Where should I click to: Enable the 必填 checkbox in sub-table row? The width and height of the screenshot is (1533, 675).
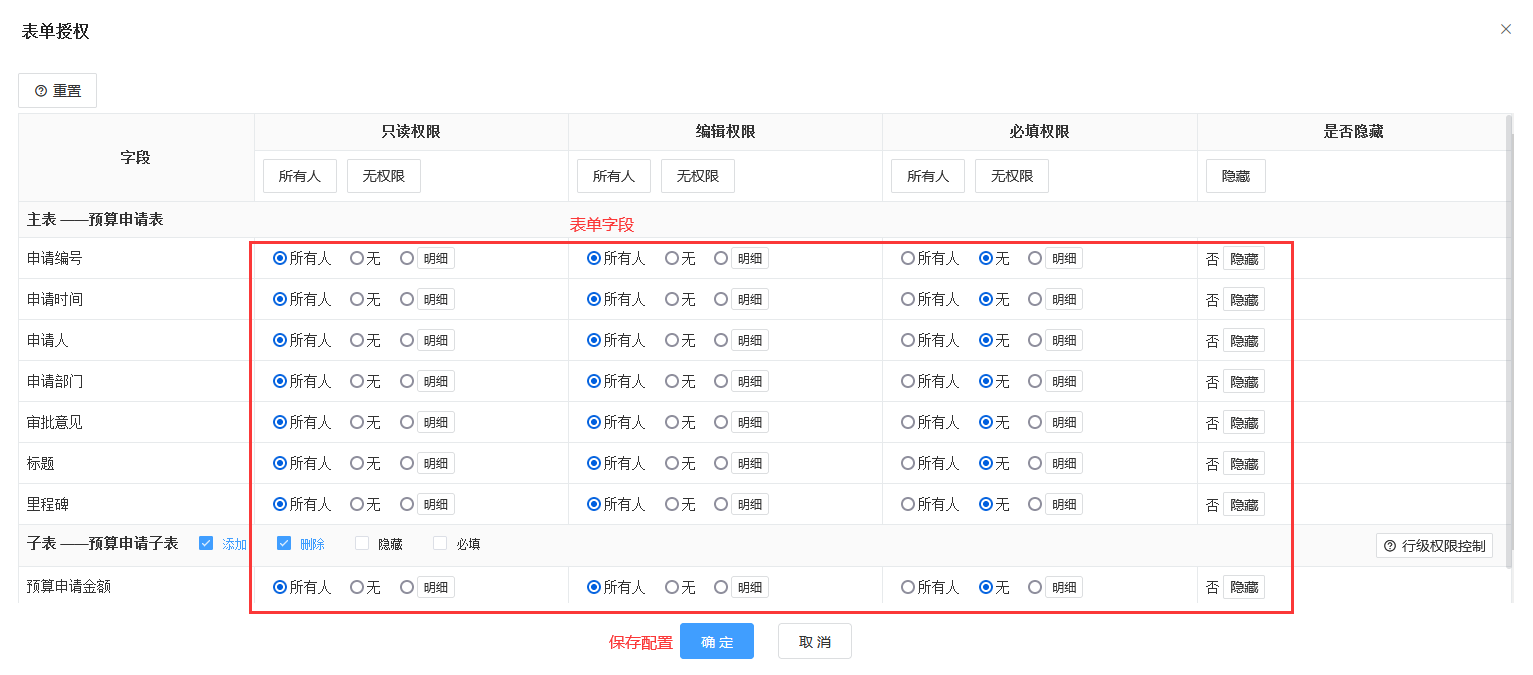point(440,544)
